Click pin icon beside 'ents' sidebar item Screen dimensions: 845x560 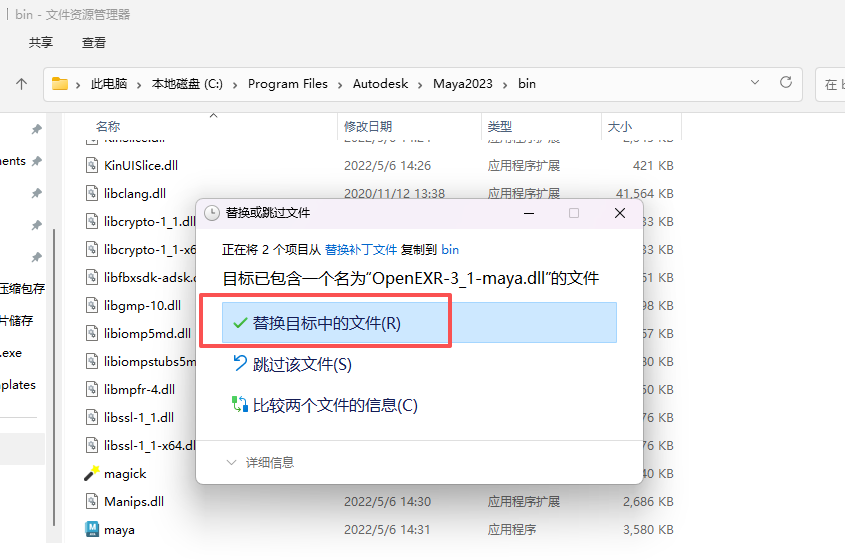coord(37,161)
